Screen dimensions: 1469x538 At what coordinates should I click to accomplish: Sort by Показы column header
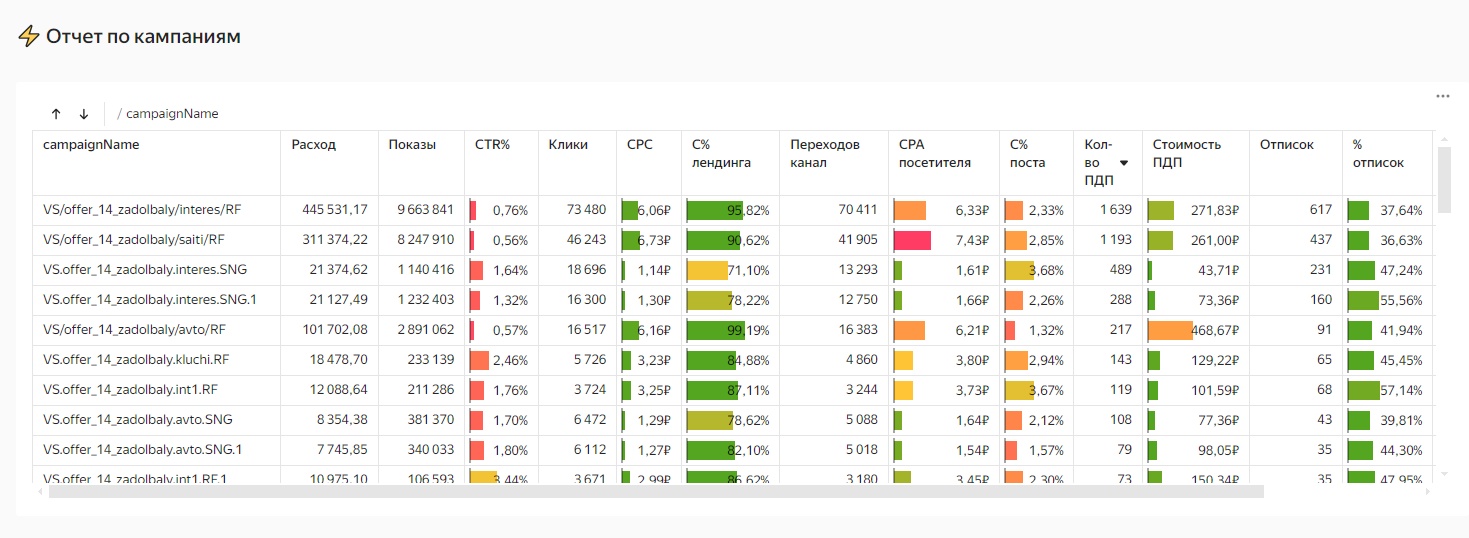pos(421,163)
